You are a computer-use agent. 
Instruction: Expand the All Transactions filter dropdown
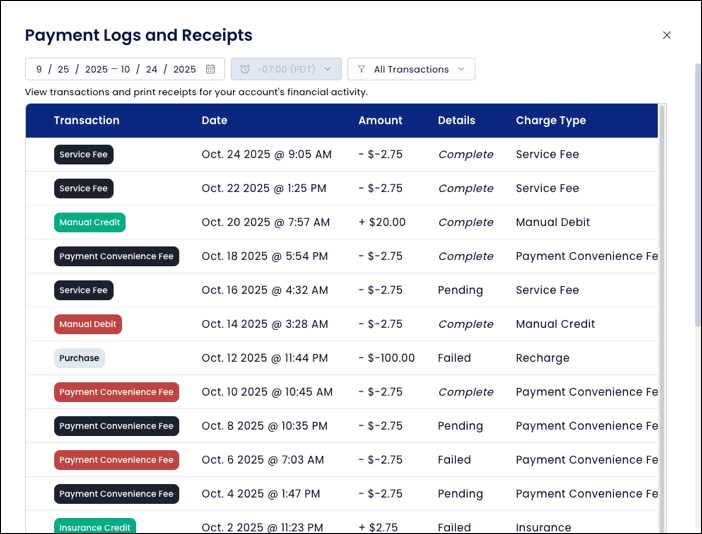point(411,69)
